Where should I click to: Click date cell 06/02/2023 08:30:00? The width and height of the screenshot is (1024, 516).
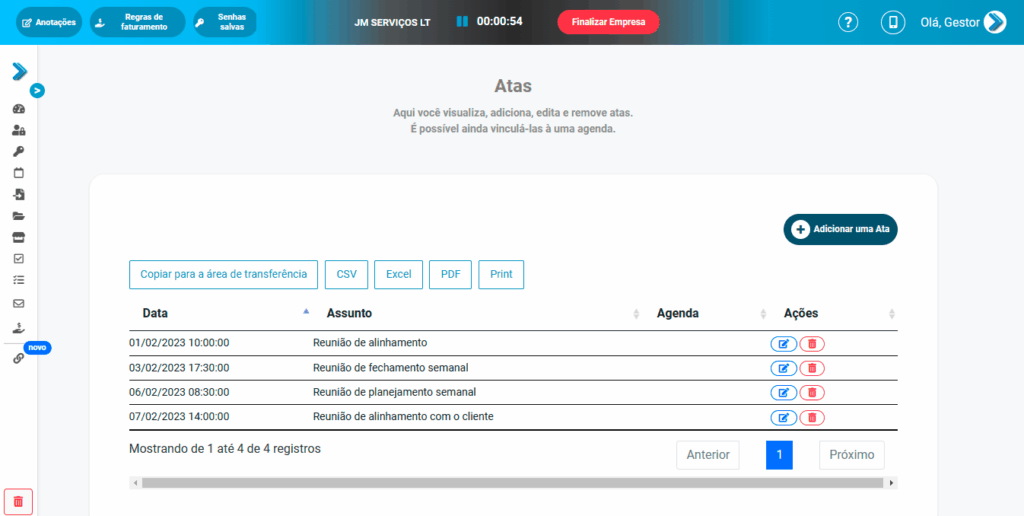click(179, 393)
